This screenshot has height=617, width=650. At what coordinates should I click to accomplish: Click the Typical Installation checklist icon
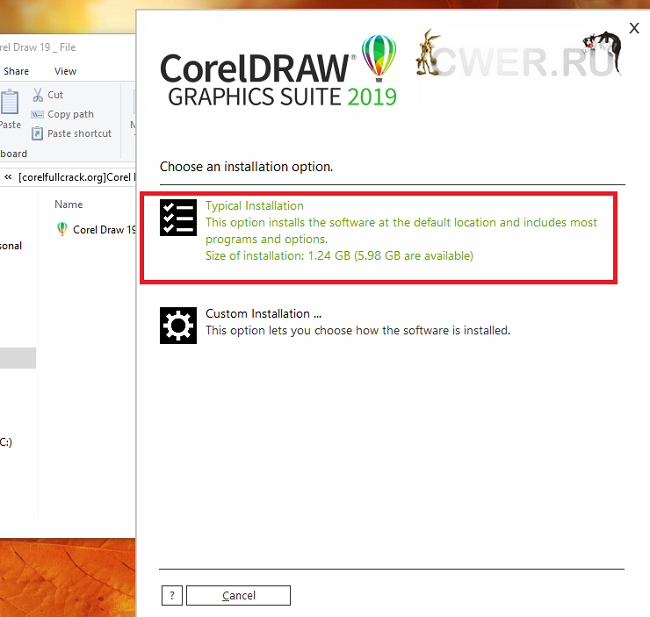(x=178, y=217)
